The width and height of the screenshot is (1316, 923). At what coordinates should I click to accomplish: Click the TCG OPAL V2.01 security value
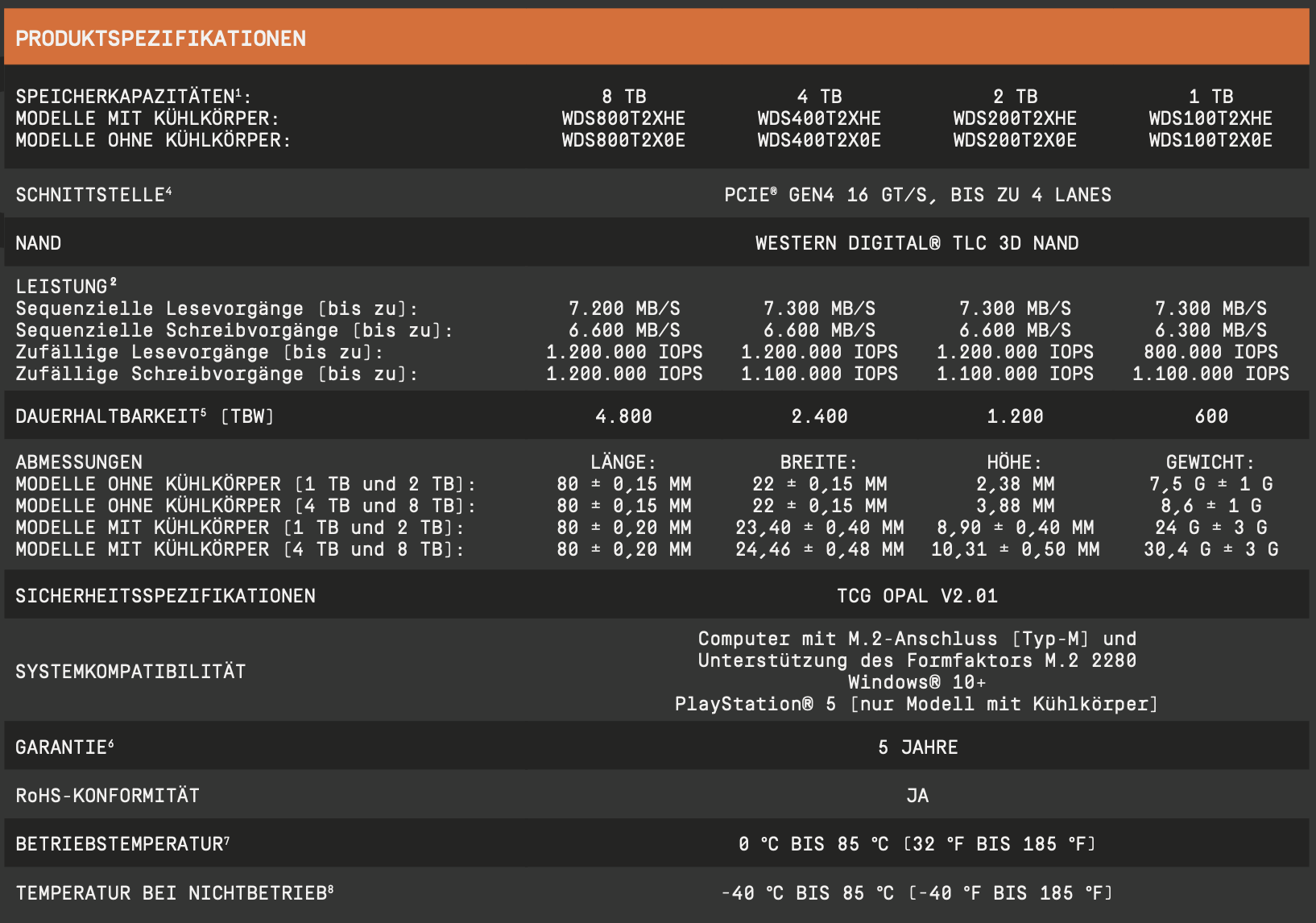(x=917, y=596)
